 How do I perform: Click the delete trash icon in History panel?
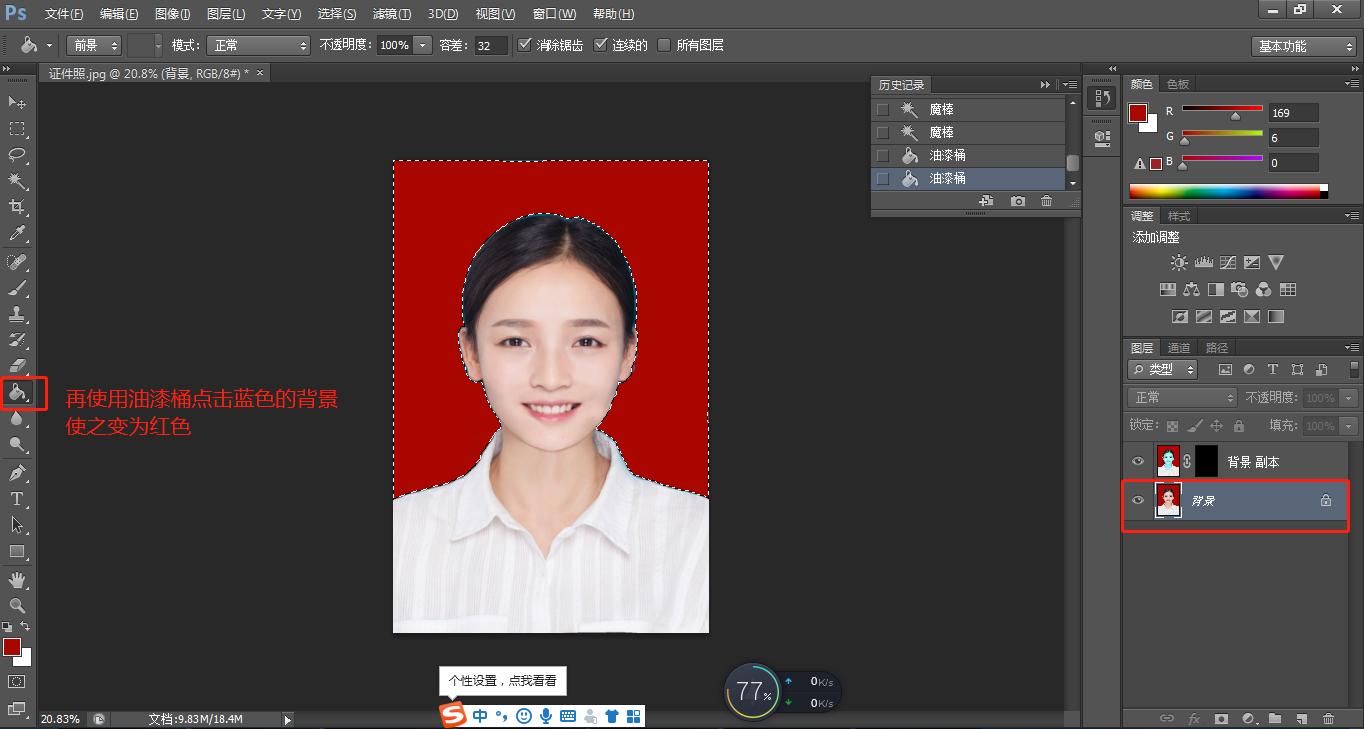click(x=1046, y=201)
